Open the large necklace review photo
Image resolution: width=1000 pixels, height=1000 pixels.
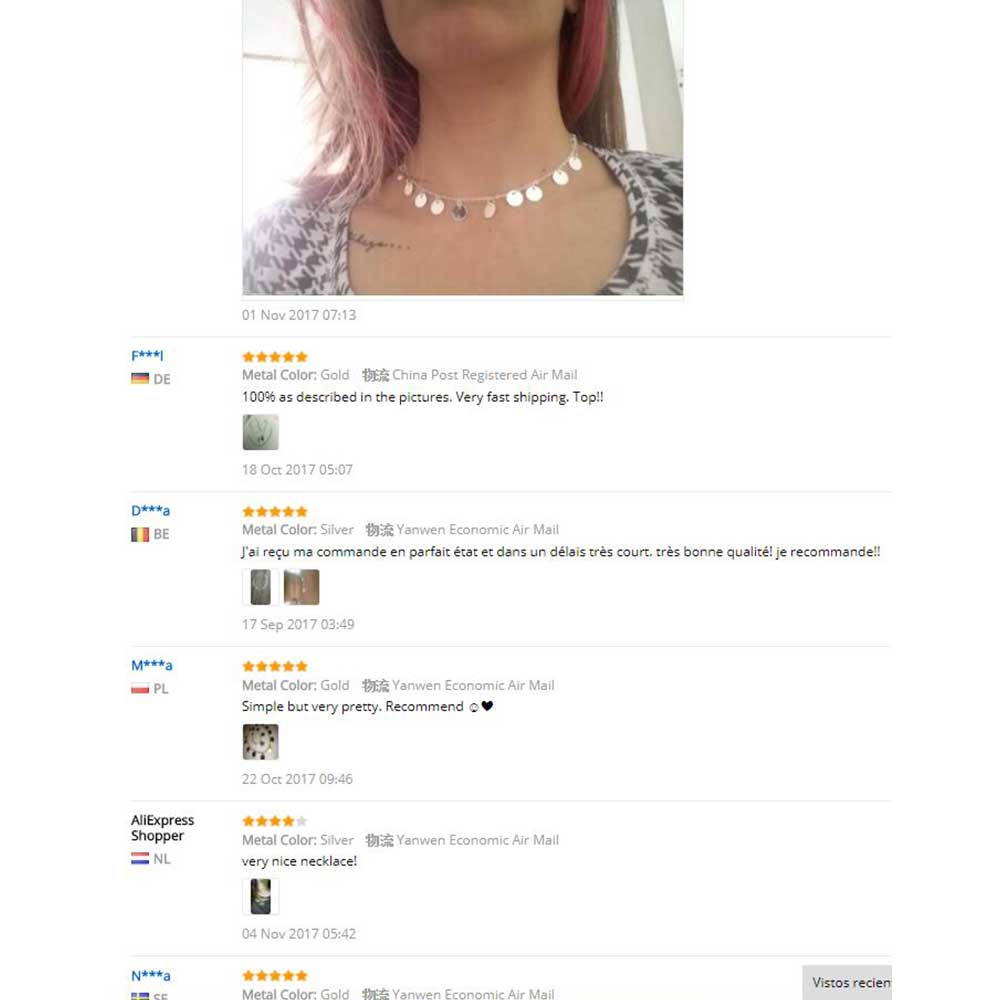(462, 147)
